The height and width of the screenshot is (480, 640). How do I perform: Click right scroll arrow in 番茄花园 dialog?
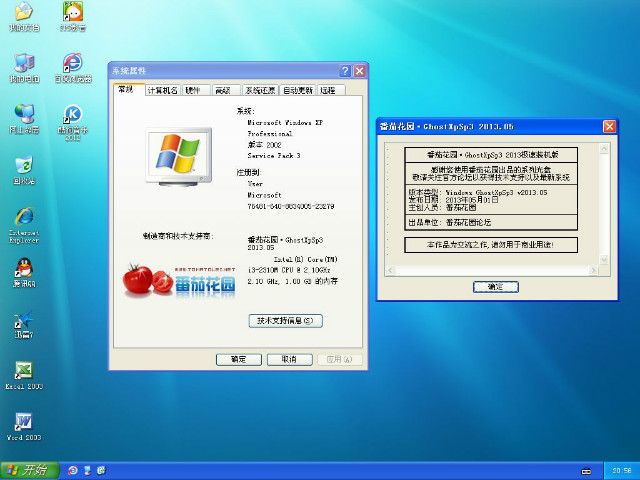pyautogui.click(x=594, y=270)
